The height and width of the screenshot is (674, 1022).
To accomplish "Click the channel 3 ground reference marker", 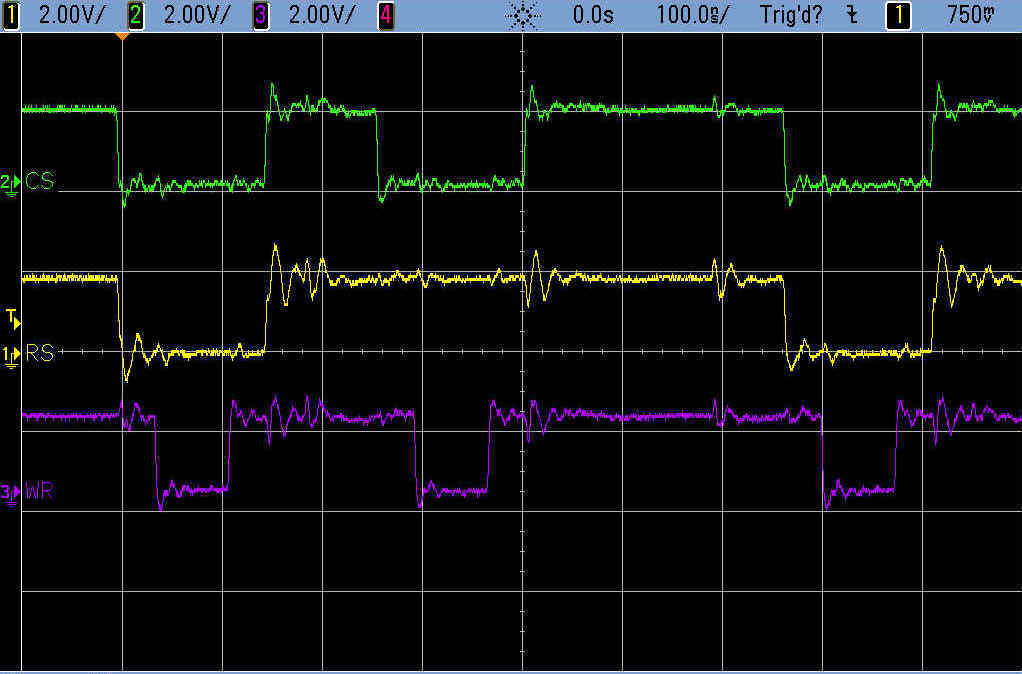I will pos(9,492).
